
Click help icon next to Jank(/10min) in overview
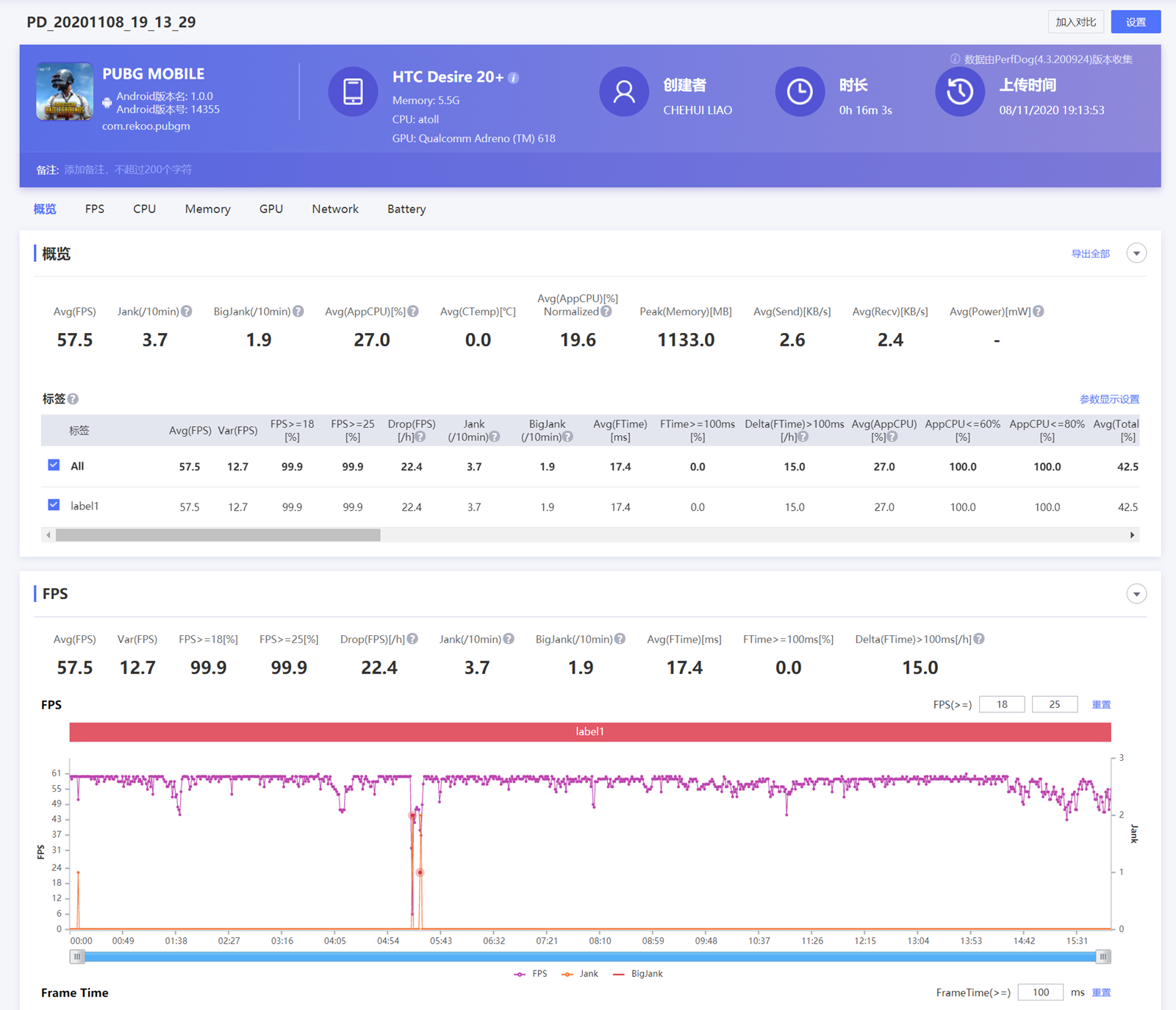point(187,312)
